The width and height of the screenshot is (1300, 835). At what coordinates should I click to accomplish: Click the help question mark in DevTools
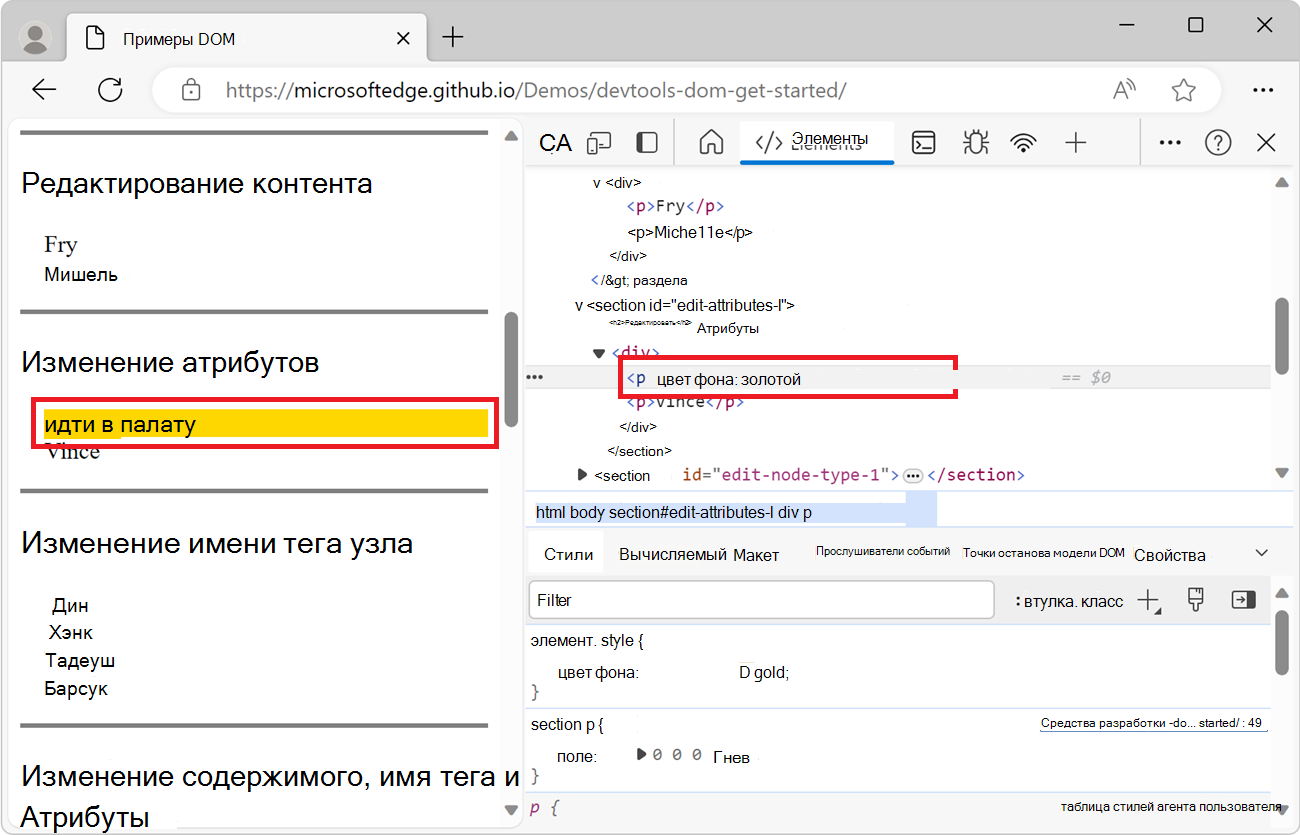coord(1218,142)
